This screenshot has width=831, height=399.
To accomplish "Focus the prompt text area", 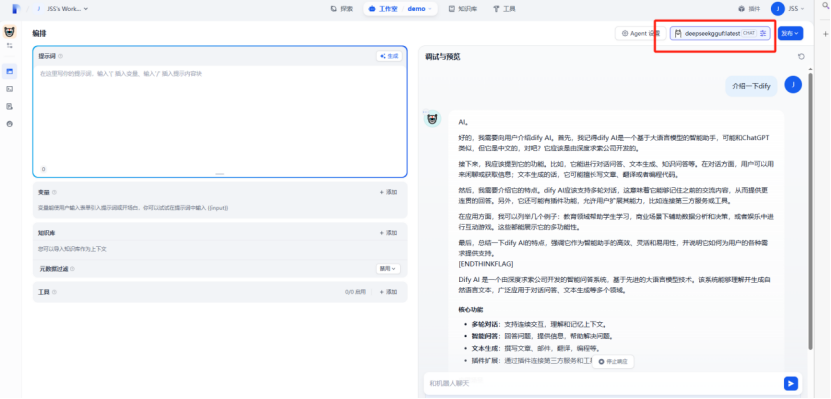I will point(219,117).
